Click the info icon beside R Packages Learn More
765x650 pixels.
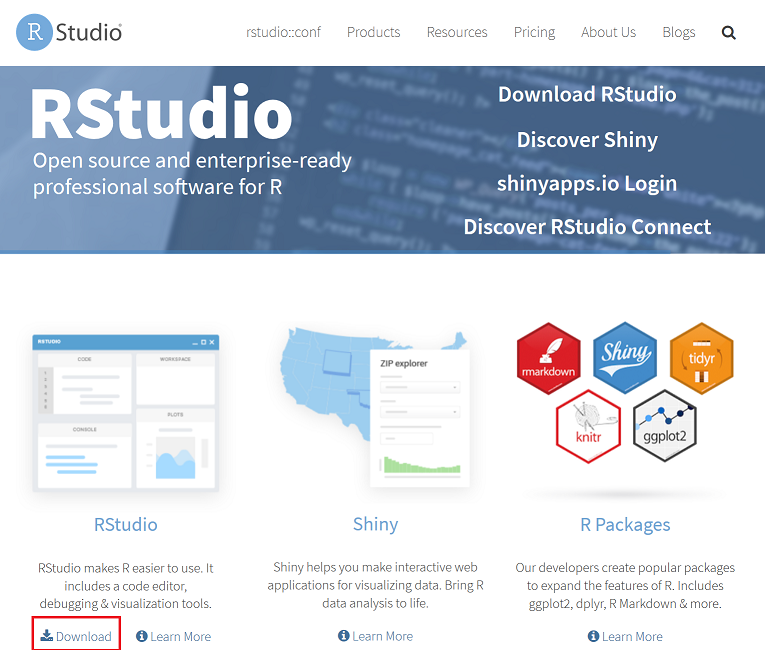pos(593,636)
